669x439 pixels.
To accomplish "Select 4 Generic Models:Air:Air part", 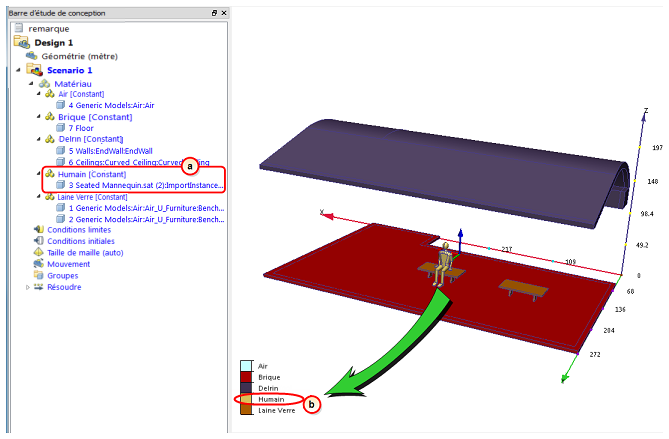I will pyautogui.click(x=111, y=105).
